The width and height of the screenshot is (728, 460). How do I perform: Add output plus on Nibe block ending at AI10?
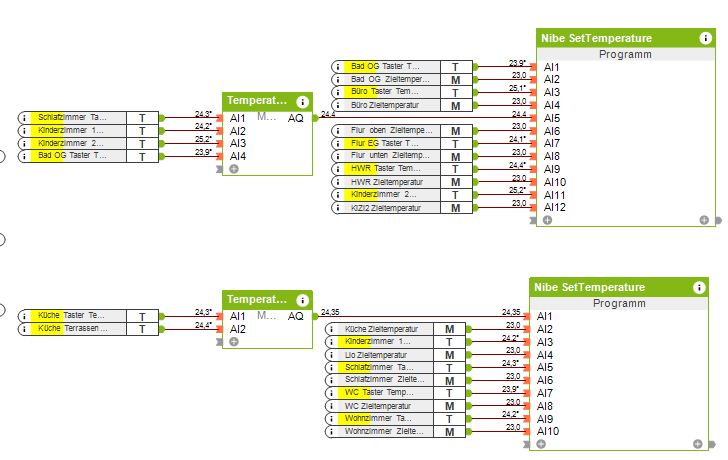[x=697, y=444]
